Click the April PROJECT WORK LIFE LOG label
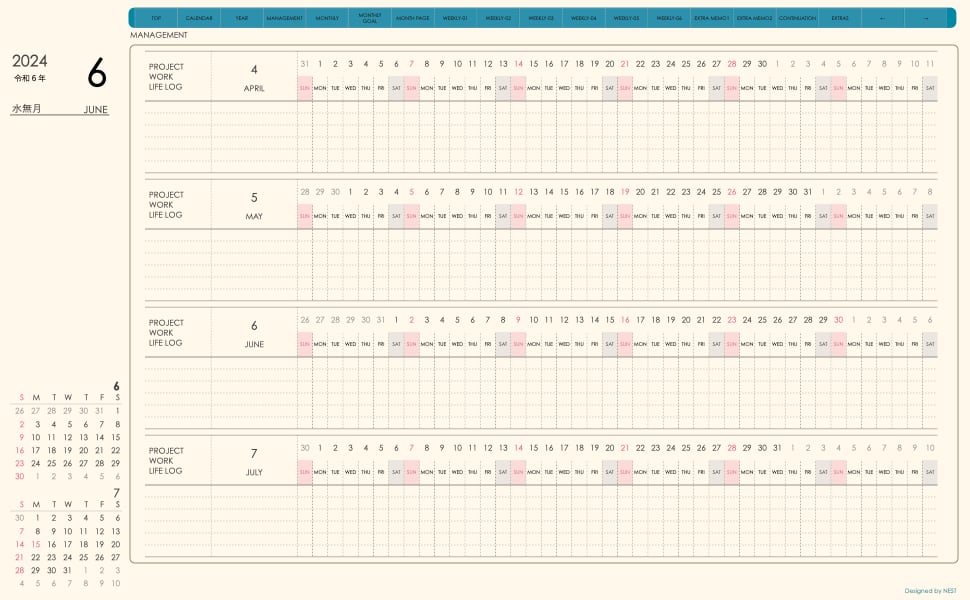The width and height of the screenshot is (970, 600). (166, 77)
